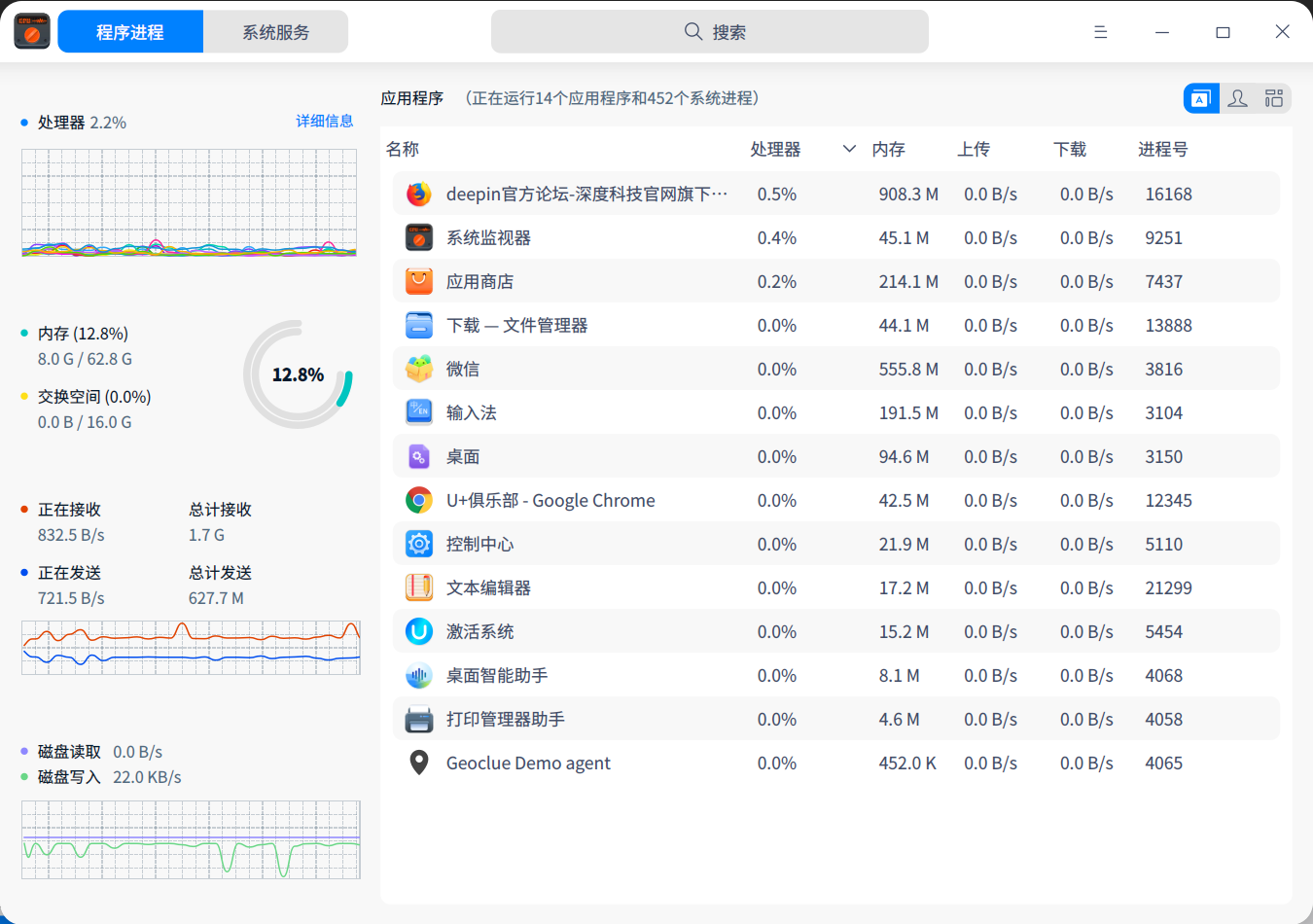Click the location pin beside Geoclue Demo agent
The image size is (1313, 924).
click(418, 763)
